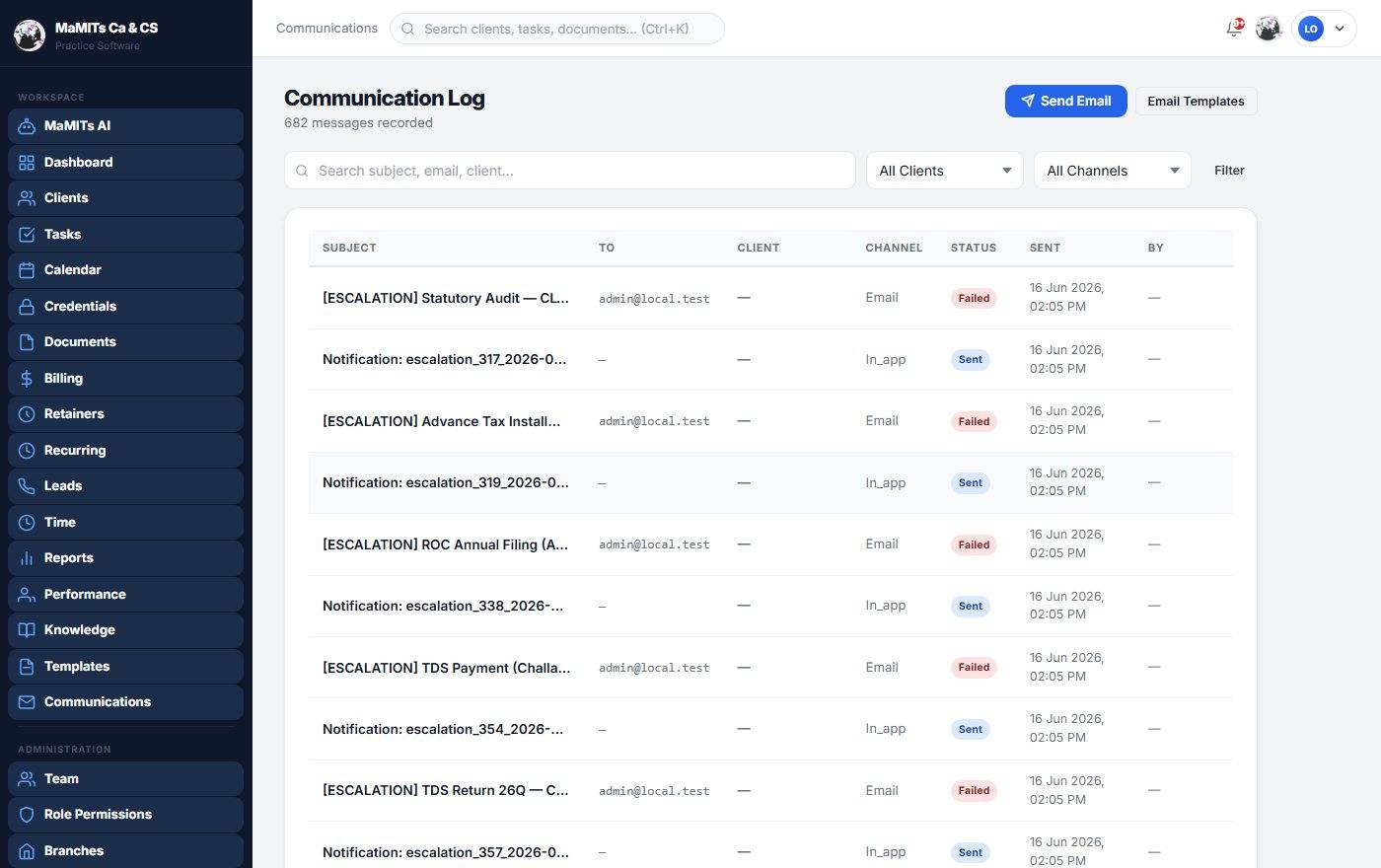Open MaMITs AI robot icon in sidebar
This screenshot has height=868, width=1381.
coord(27,126)
